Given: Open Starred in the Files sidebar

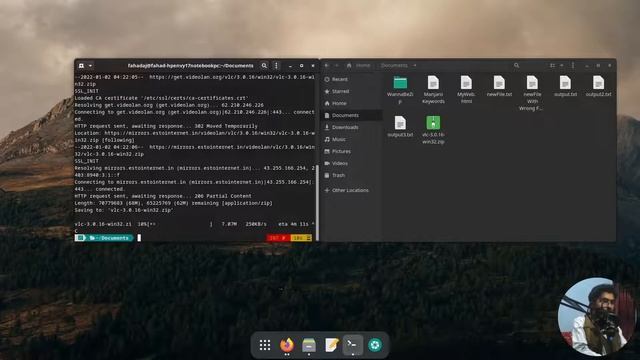Looking at the screenshot, I should pos(352,91).
